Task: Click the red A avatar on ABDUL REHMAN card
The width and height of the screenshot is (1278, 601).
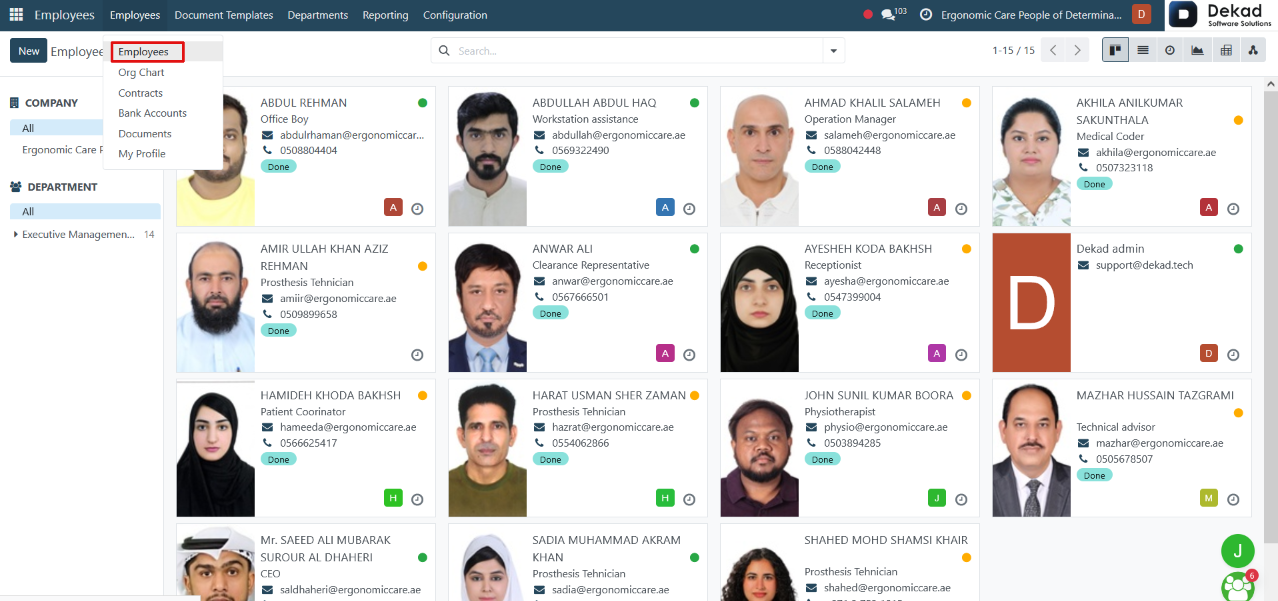Action: pos(393,207)
